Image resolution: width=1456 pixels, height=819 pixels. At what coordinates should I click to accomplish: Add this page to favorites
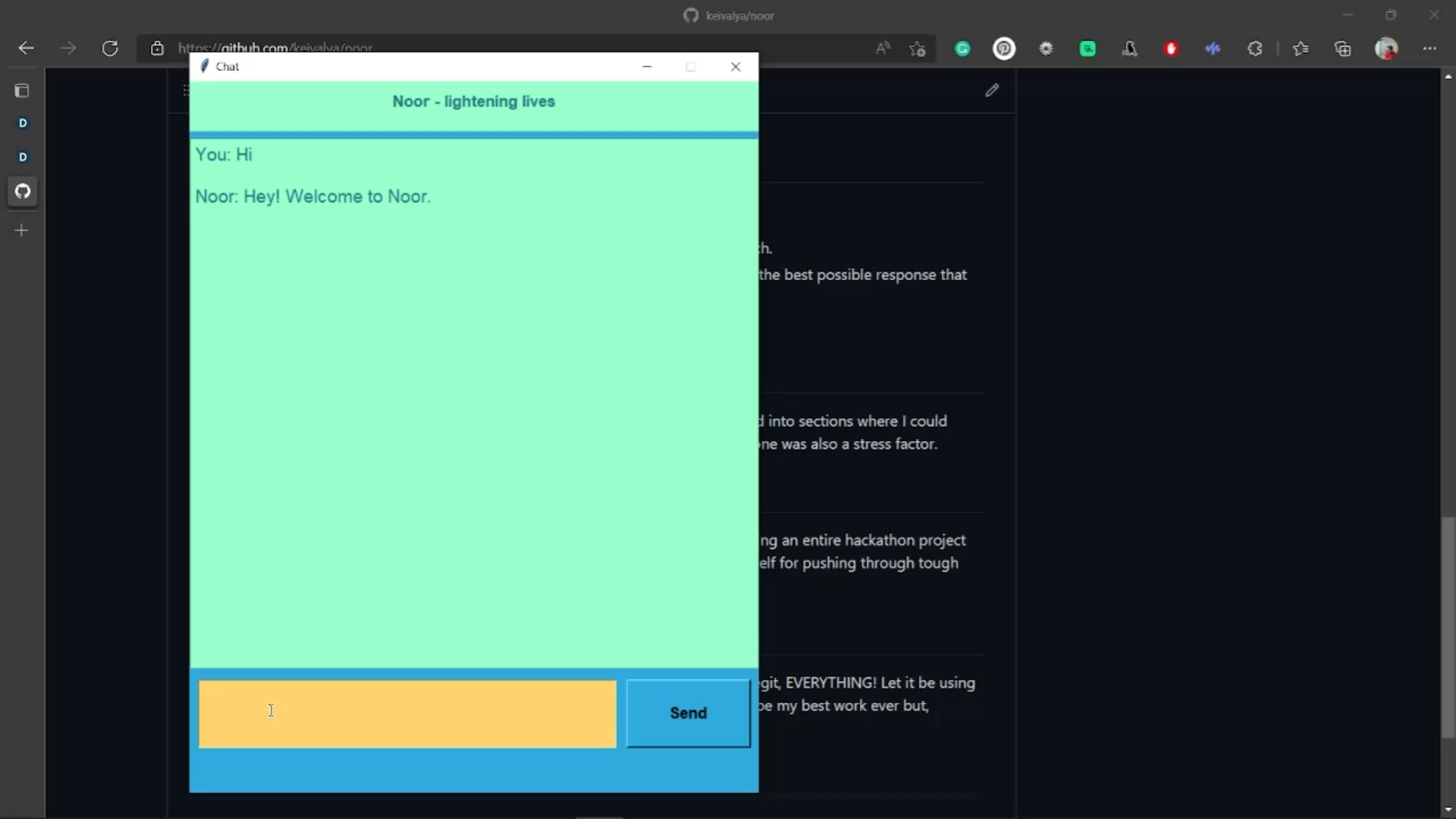918,49
